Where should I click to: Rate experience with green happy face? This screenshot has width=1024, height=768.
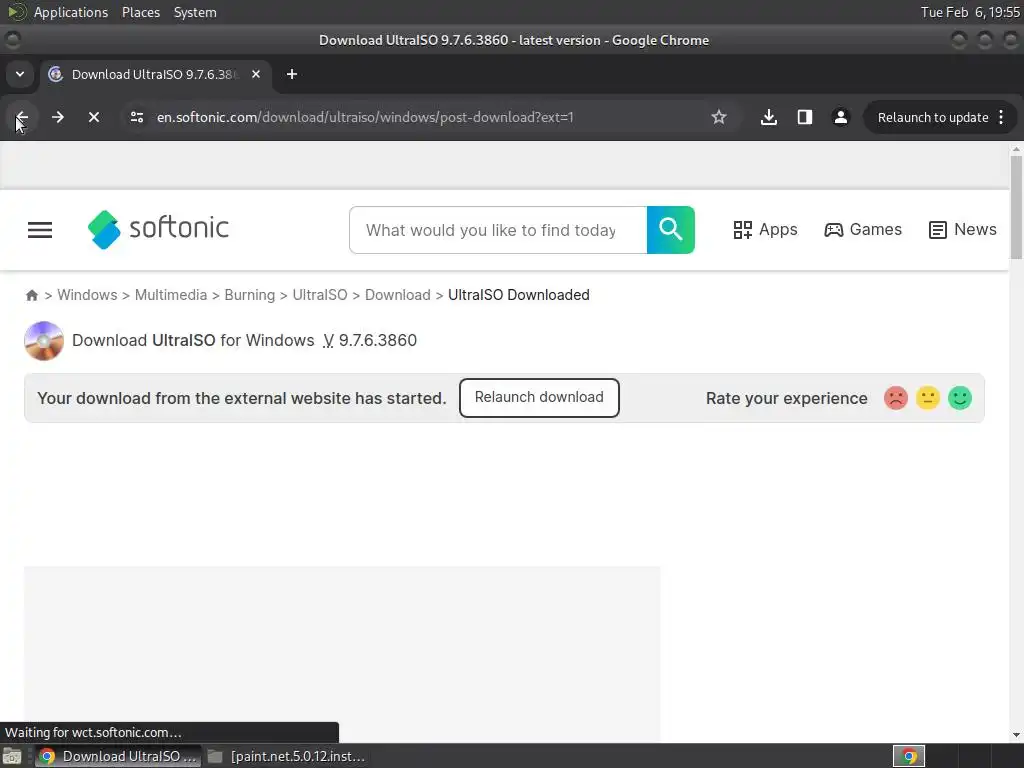960,398
